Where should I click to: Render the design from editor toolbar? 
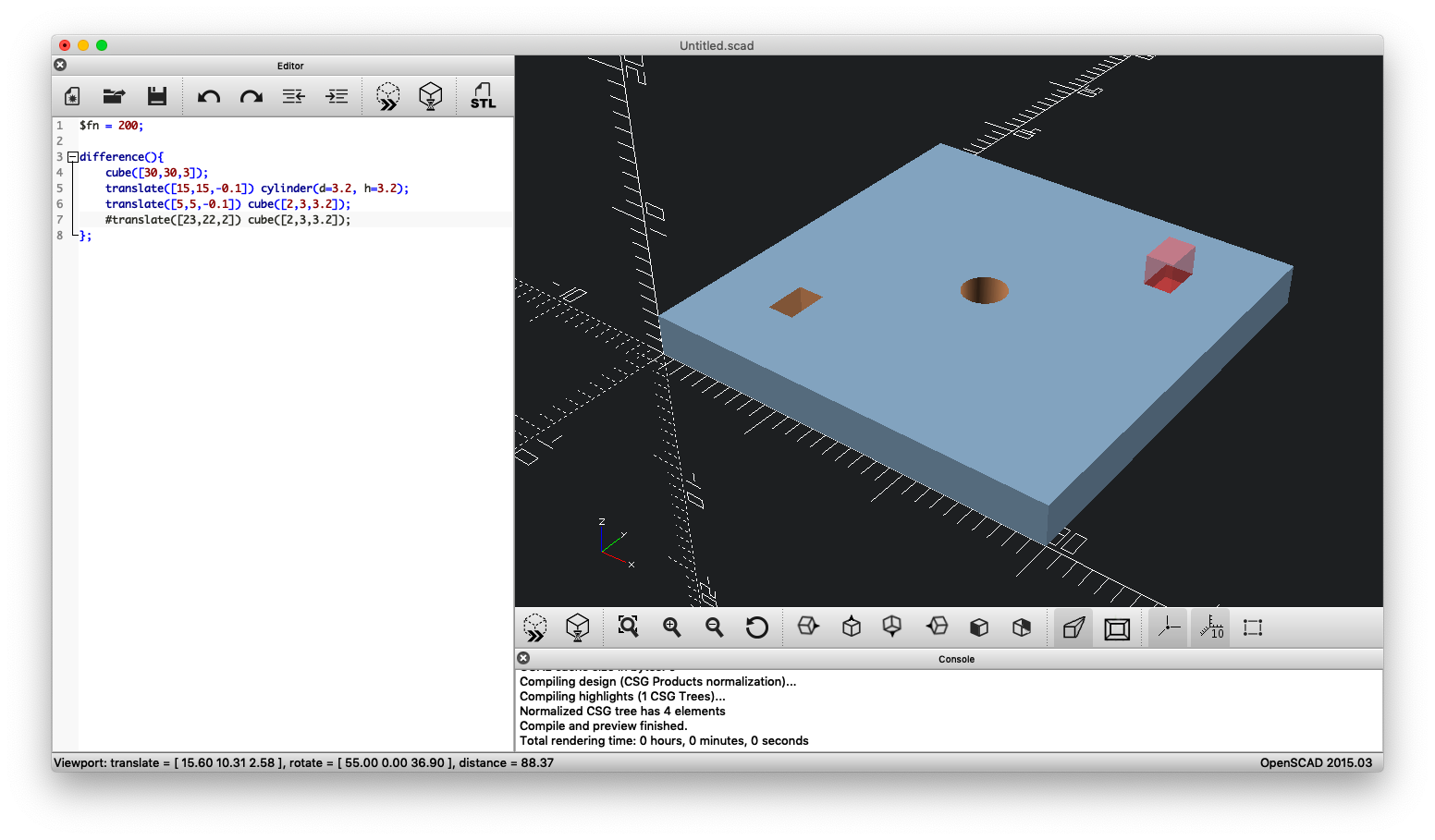[x=431, y=96]
